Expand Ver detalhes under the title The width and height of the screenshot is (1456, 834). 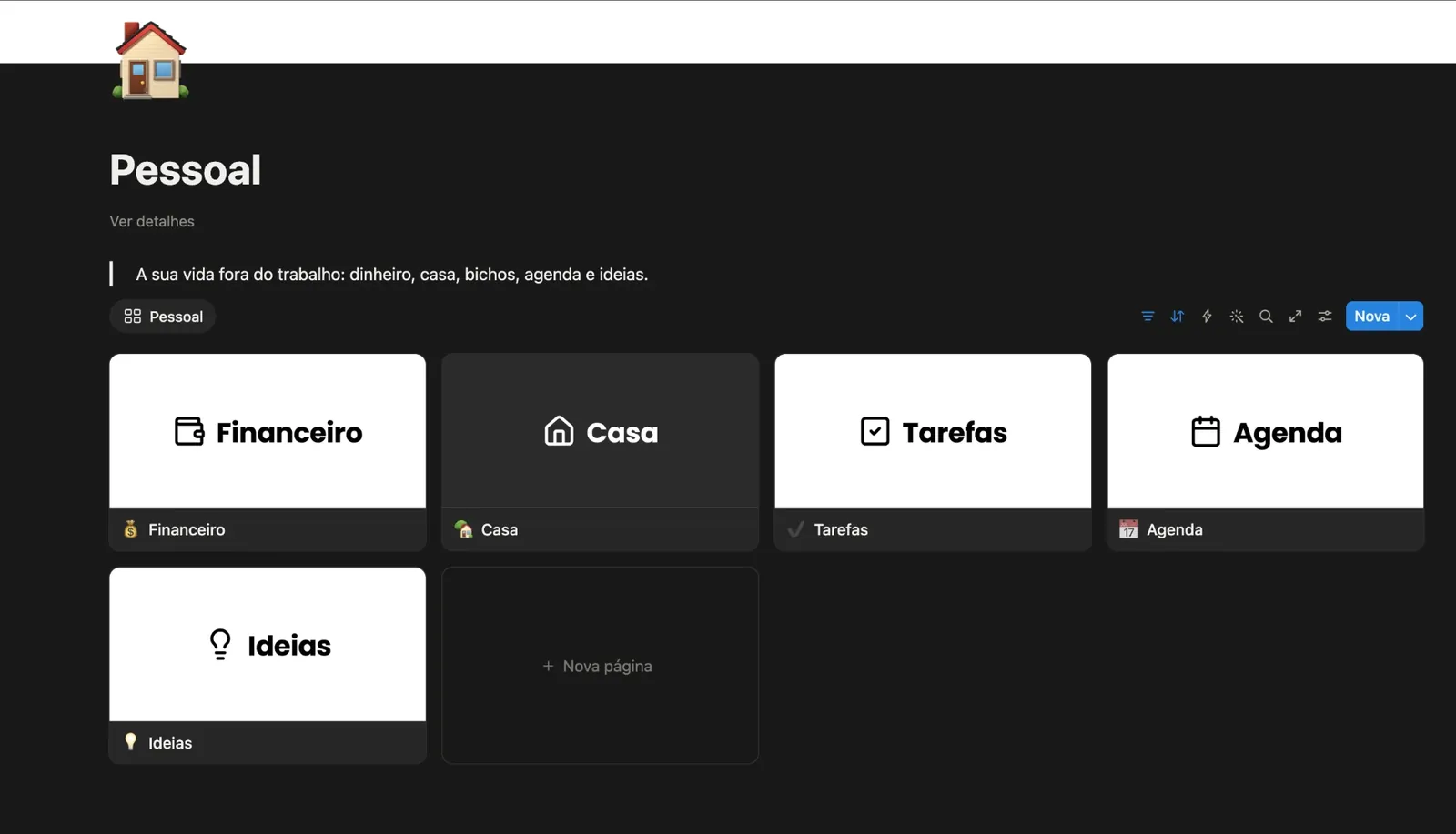pyautogui.click(x=152, y=221)
